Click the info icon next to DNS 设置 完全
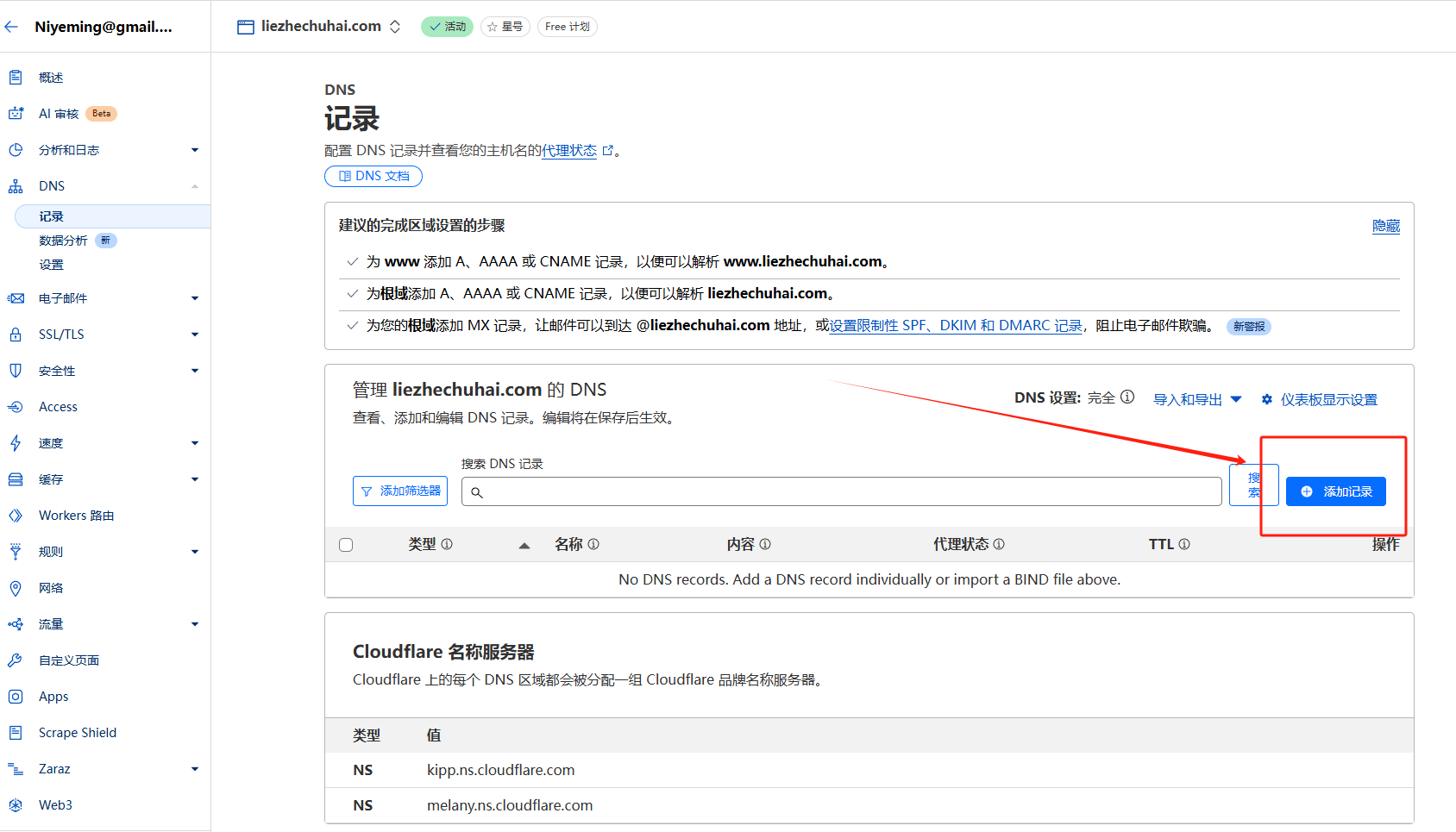1456x832 pixels. click(x=1127, y=397)
